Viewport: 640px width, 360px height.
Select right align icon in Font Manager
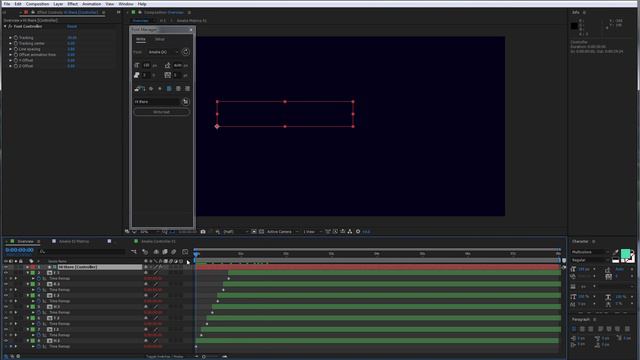point(187,89)
